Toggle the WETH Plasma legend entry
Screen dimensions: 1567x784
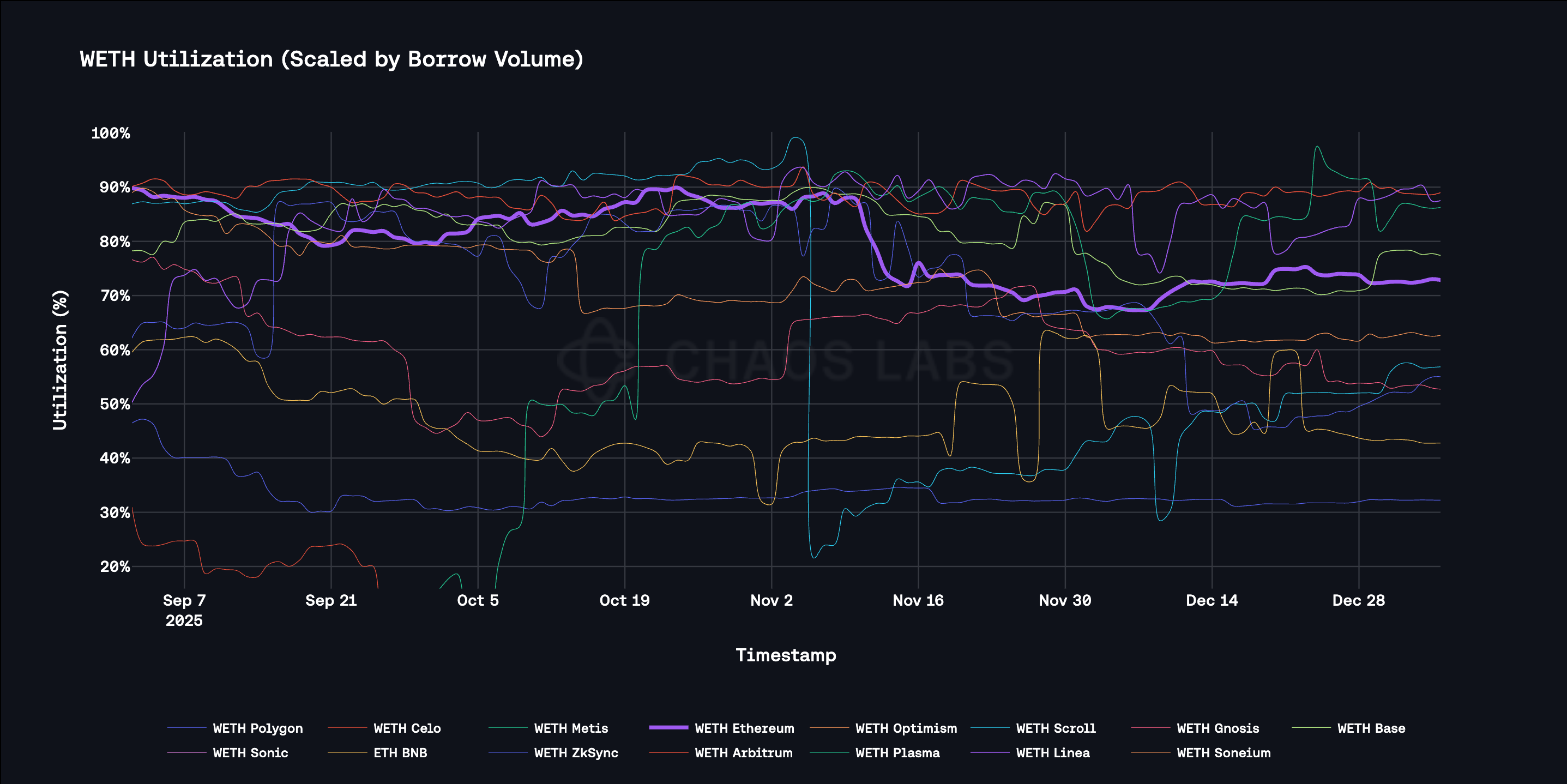[x=897, y=752]
